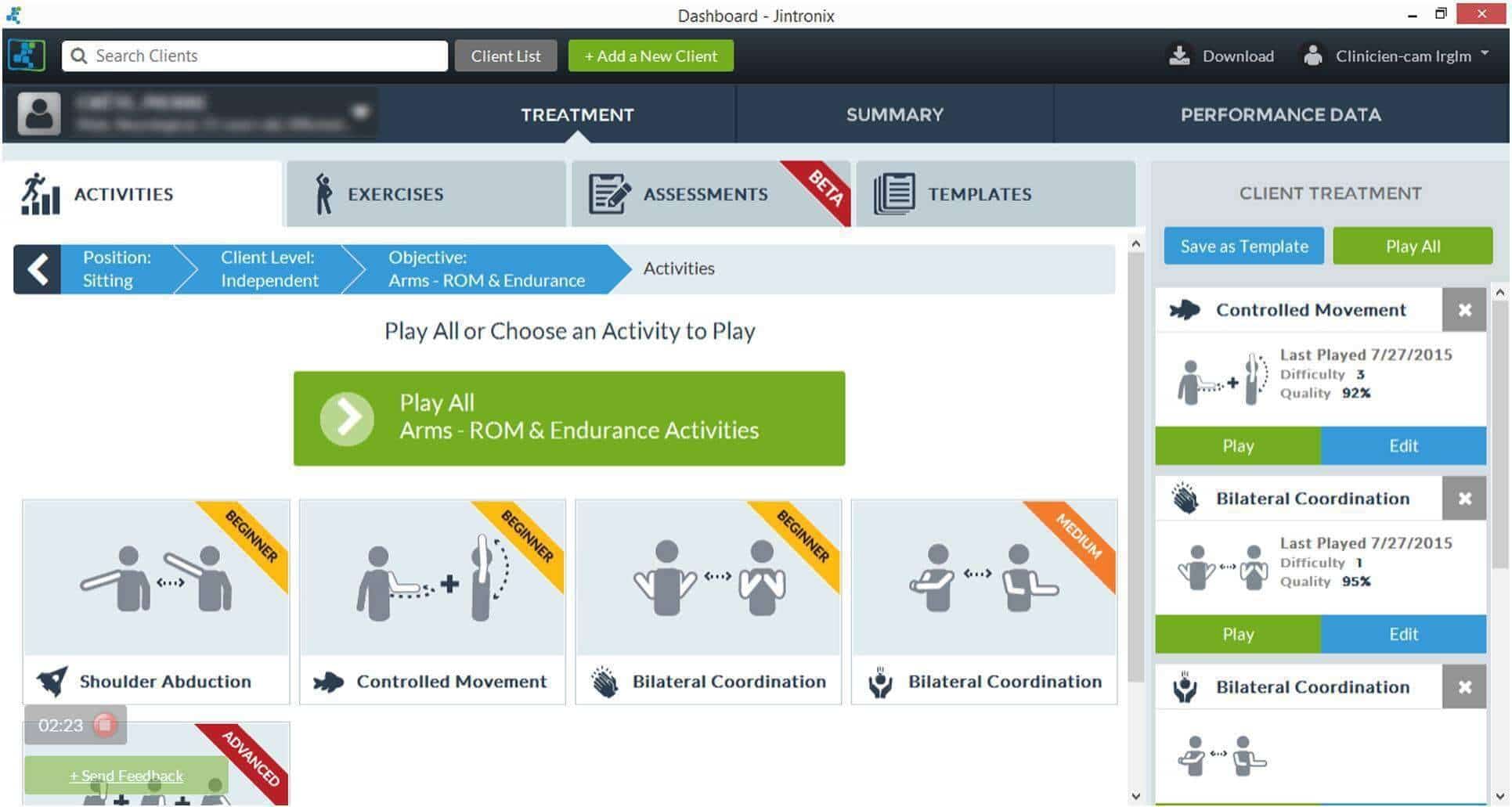Click the activities list vertical scrollbar
This screenshot has width=1512, height=807.
coord(1135,470)
